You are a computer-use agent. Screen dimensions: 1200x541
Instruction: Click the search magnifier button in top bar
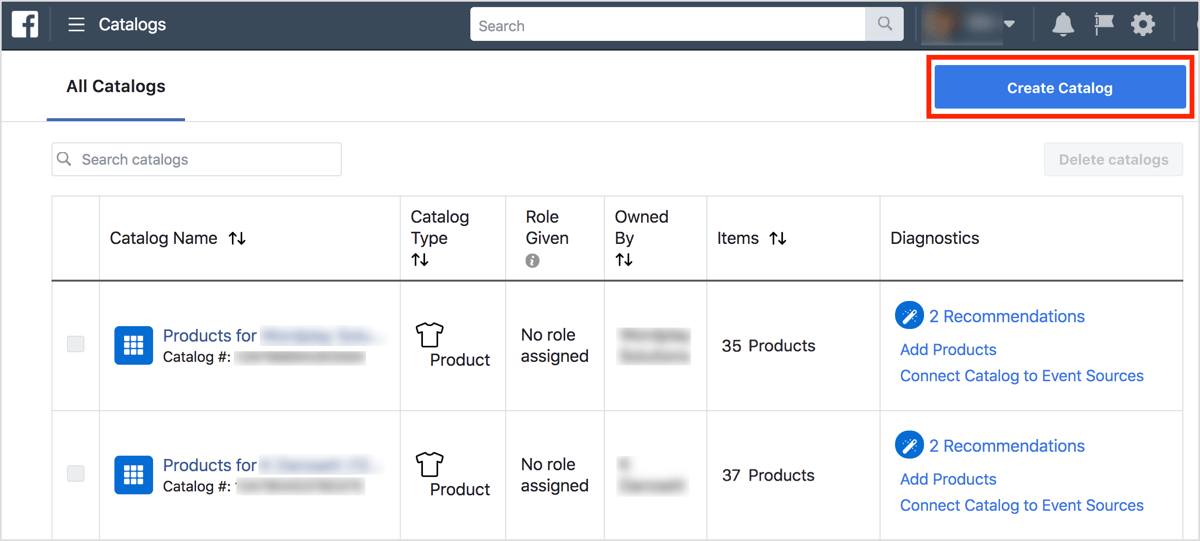click(885, 25)
